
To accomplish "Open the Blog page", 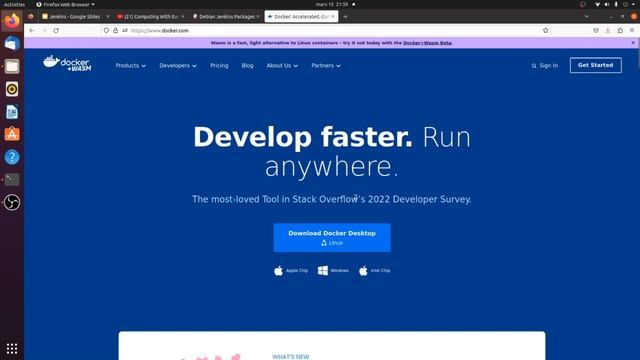I will (247, 66).
